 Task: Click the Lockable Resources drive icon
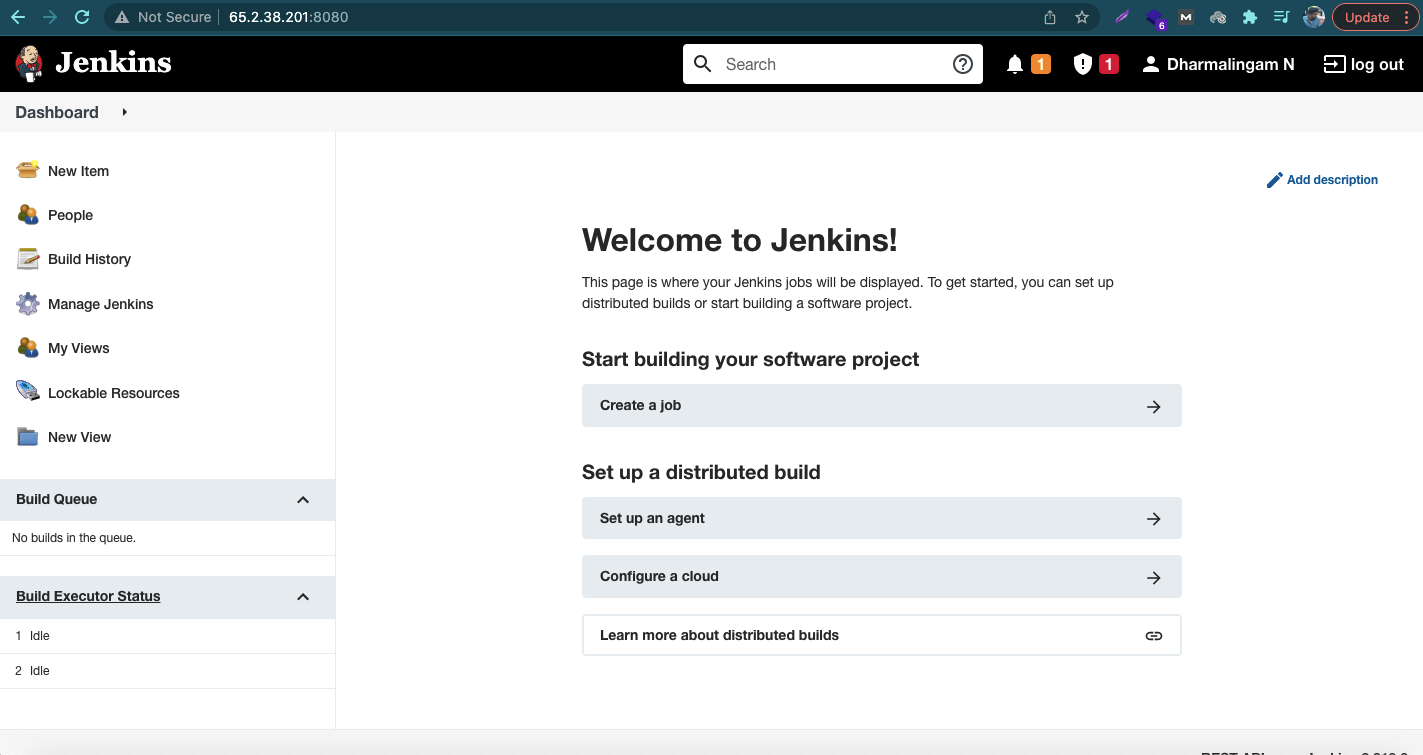tap(28, 392)
